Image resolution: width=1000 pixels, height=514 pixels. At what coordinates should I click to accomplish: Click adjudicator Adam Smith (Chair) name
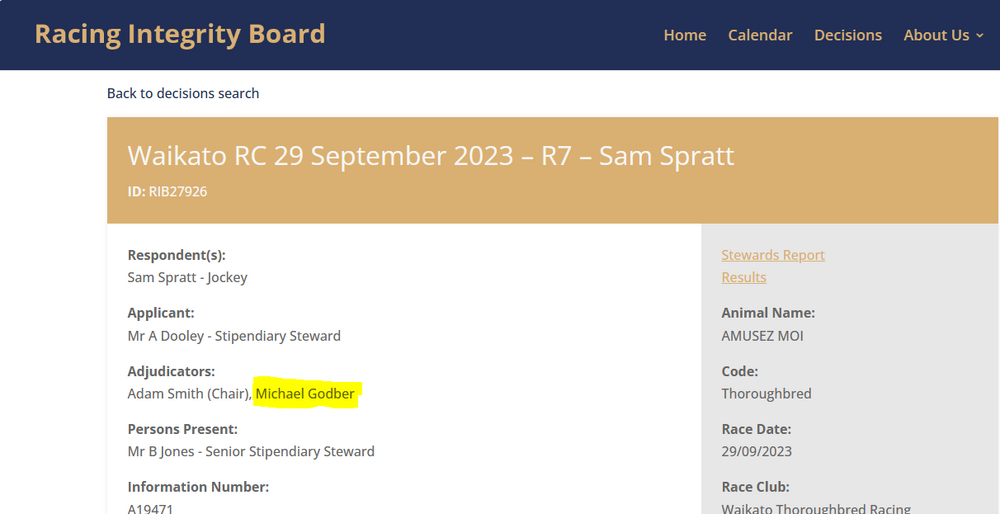[188, 394]
